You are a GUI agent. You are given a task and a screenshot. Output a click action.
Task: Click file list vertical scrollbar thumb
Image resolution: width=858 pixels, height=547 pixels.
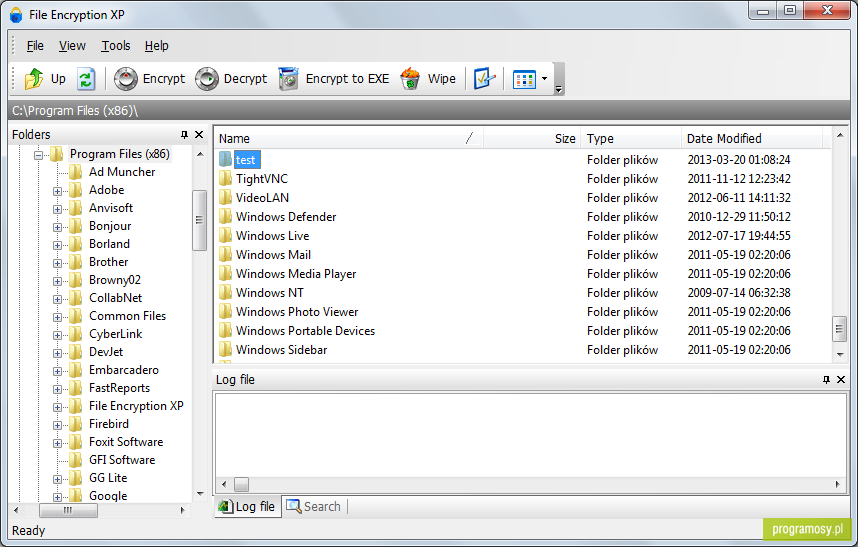tap(839, 329)
